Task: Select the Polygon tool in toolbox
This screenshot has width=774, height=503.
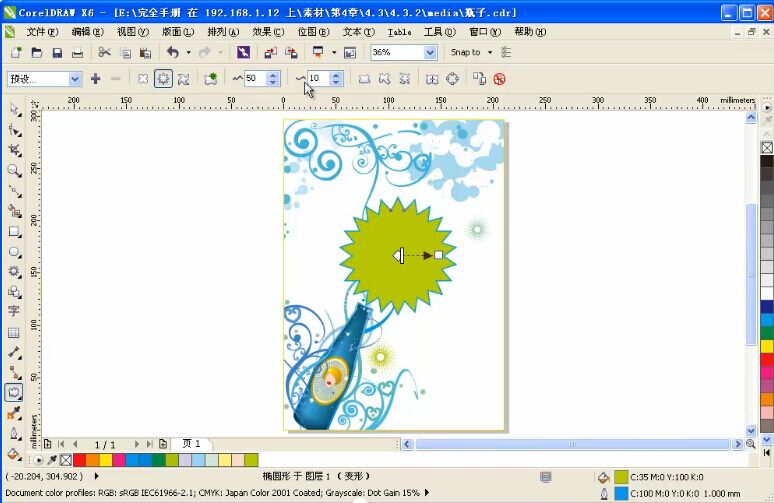Action: pos(14,271)
